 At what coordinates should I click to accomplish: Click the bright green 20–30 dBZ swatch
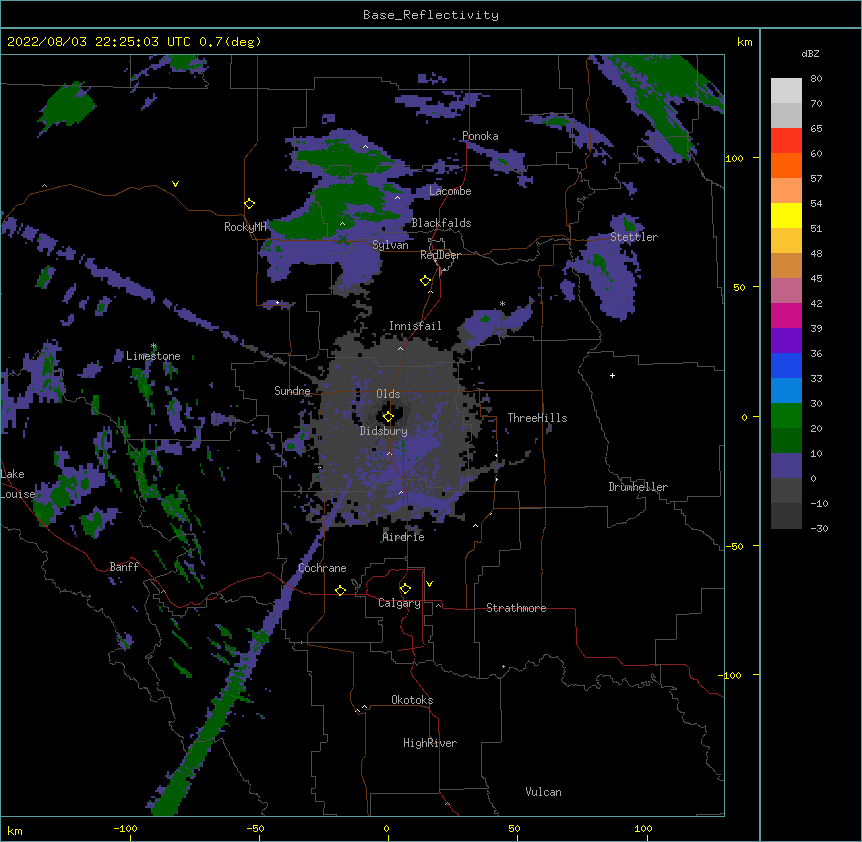786,416
